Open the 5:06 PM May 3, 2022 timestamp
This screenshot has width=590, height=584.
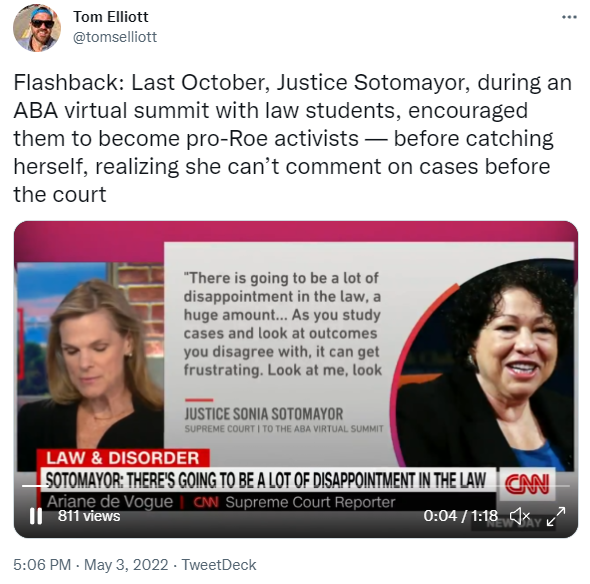pos(91,565)
